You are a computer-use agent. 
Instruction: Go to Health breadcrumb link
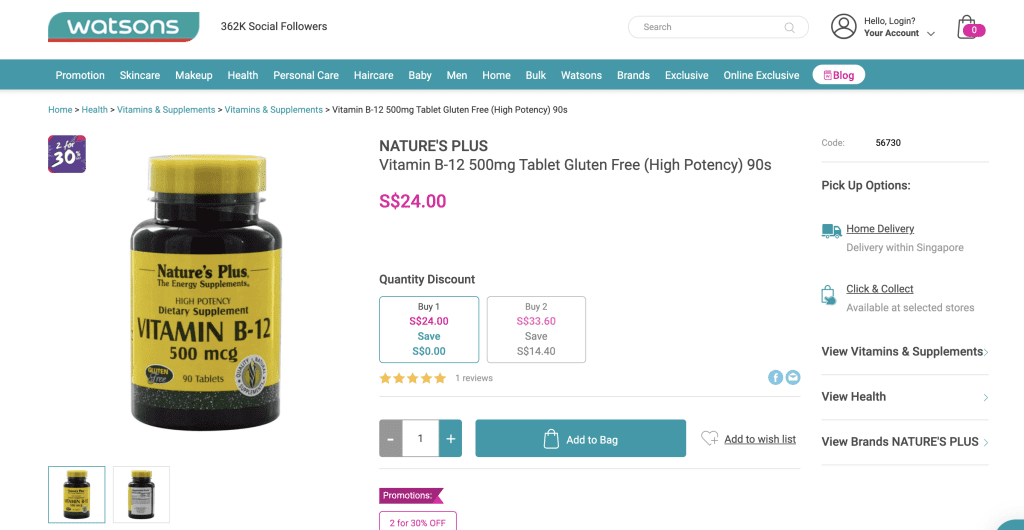(x=95, y=110)
